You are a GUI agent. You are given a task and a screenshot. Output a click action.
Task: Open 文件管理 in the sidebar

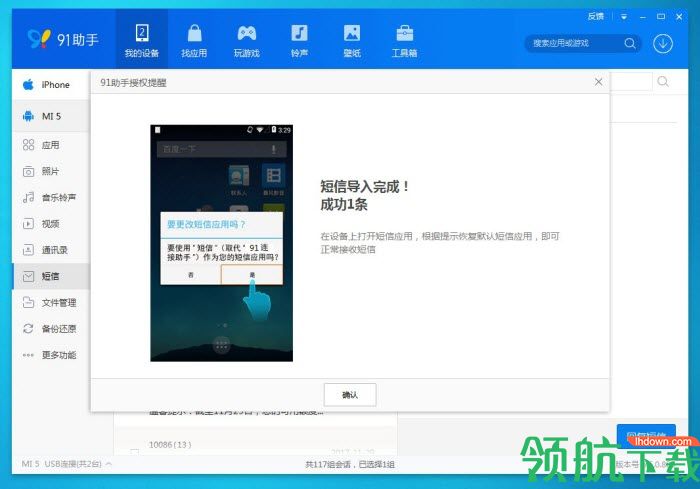click(51, 302)
